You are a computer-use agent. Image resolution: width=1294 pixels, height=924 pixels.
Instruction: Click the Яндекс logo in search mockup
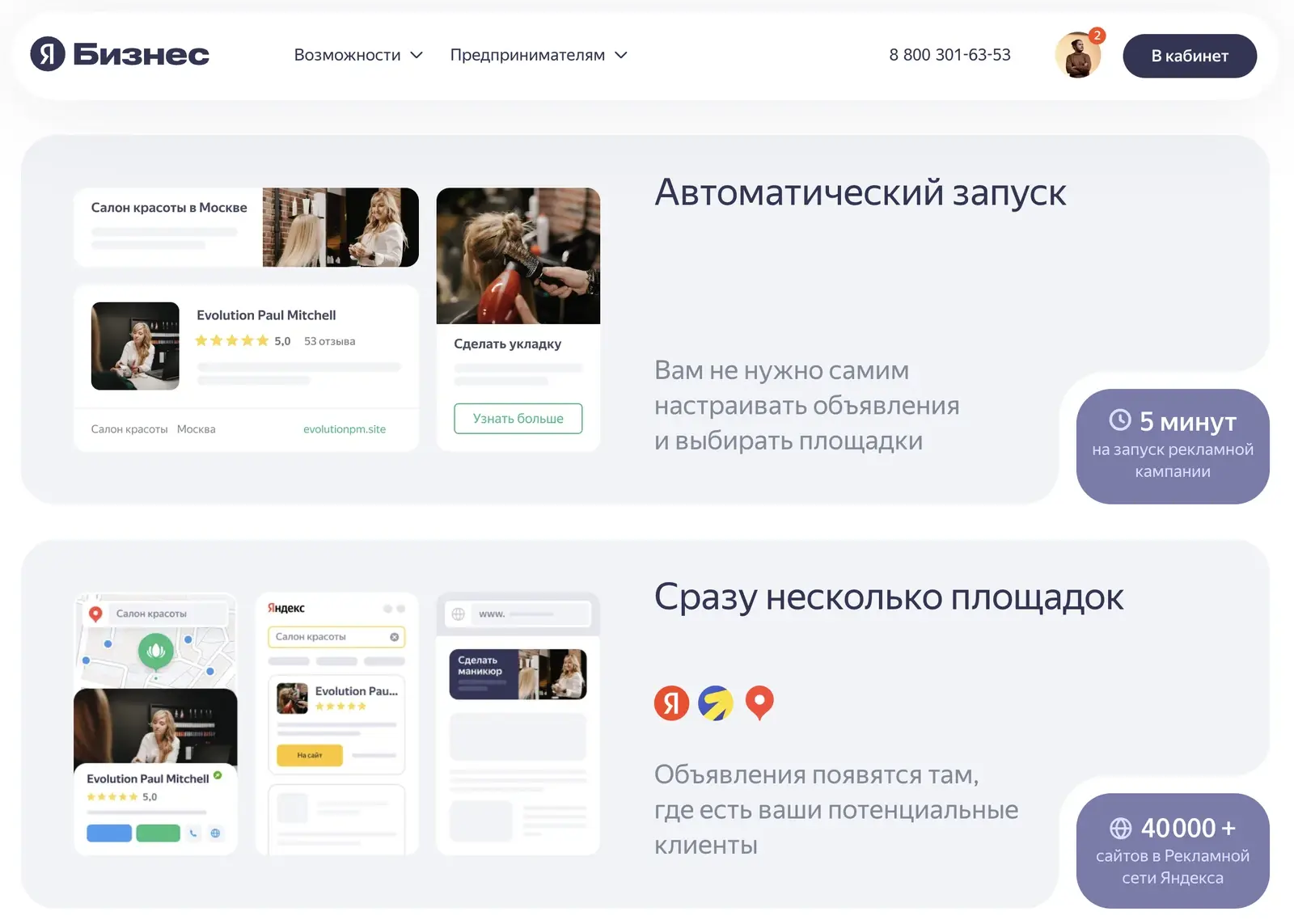click(286, 608)
